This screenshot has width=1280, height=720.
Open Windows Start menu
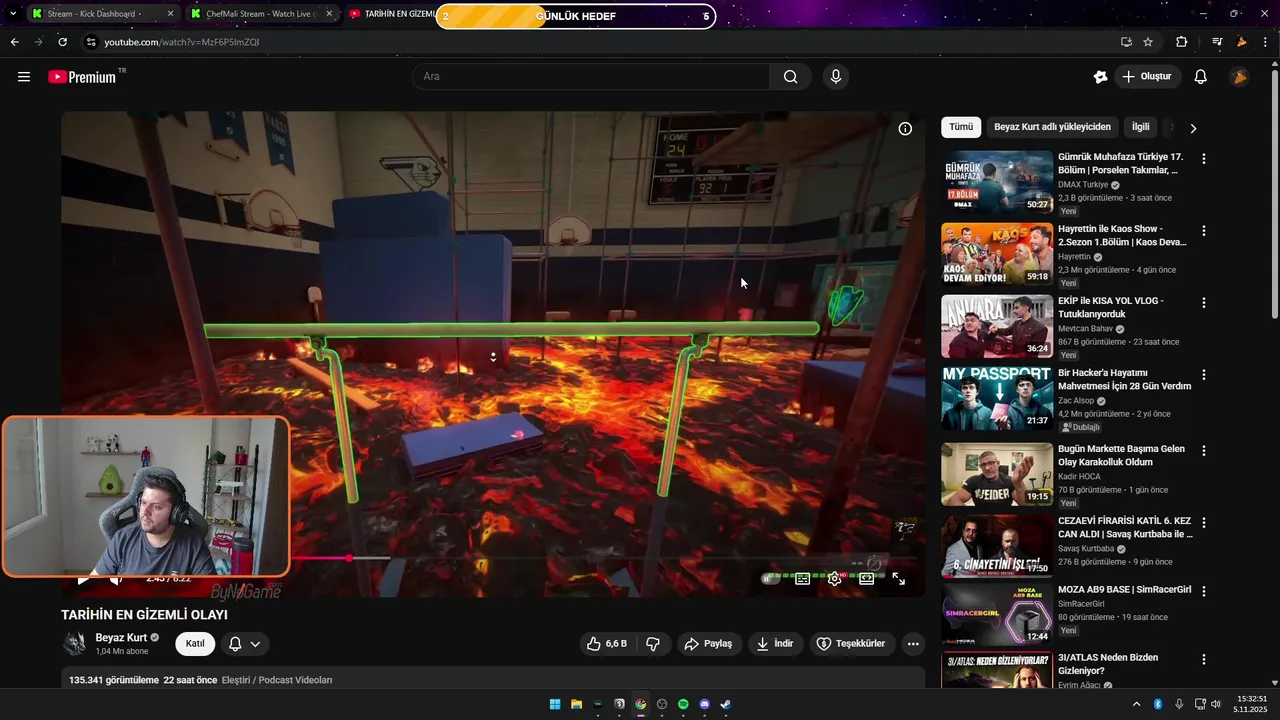555,704
